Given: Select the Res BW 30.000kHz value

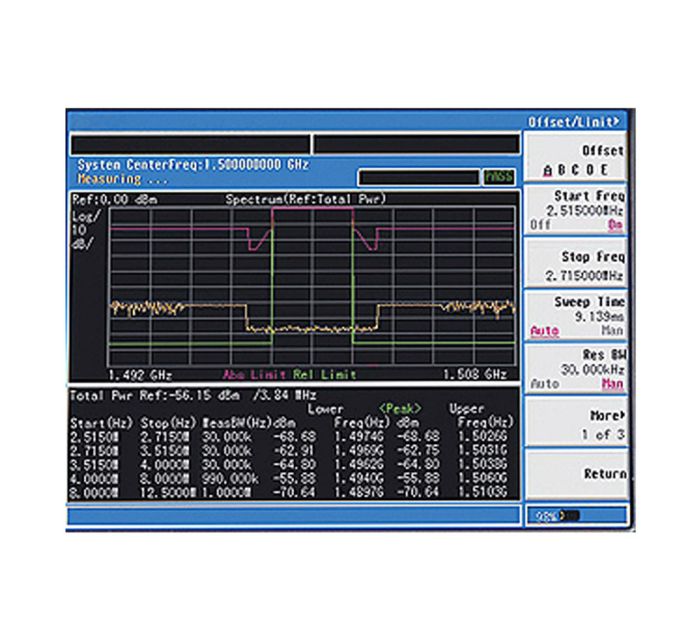Looking at the screenshot, I should [x=592, y=370].
